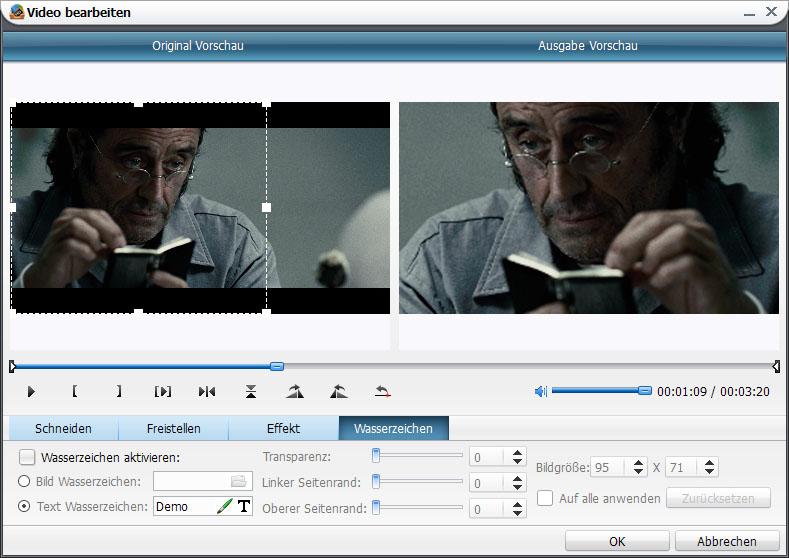Increase the Transparenz value with up arrow
Image resolution: width=789 pixels, height=558 pixels.
tap(517, 452)
